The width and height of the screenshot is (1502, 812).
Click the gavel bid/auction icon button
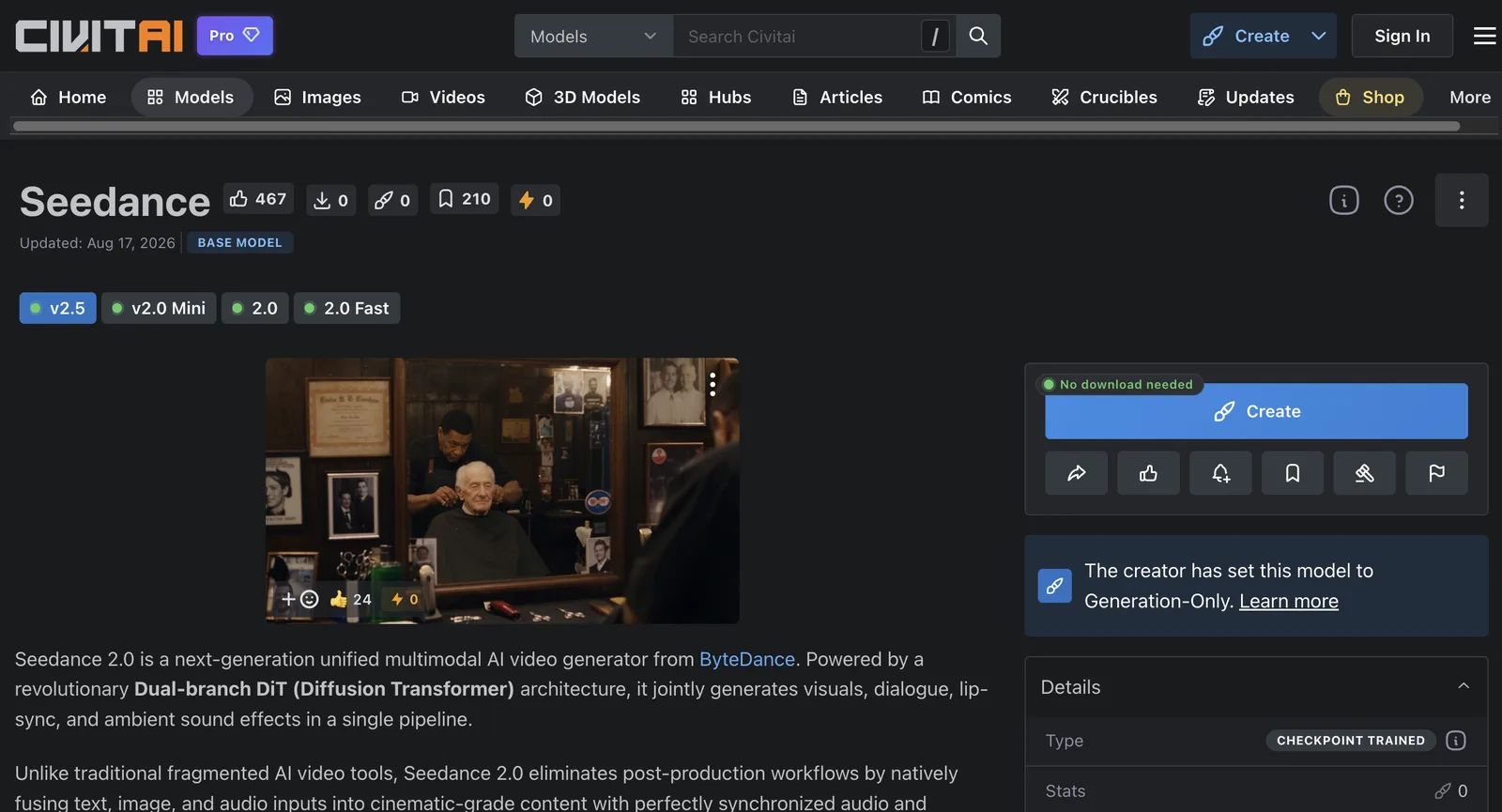(1364, 473)
